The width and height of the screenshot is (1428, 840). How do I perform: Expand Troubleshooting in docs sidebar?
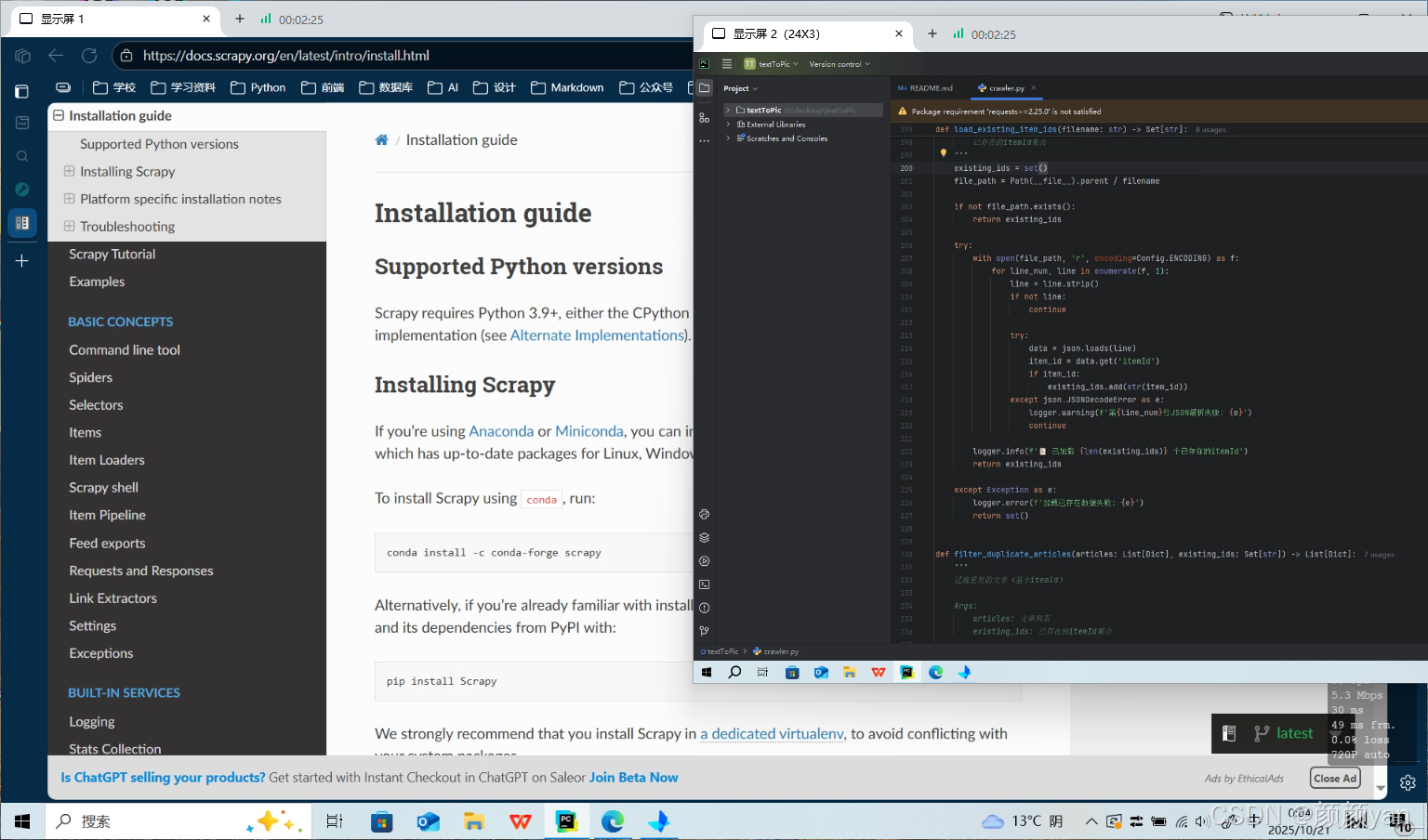pos(69,226)
